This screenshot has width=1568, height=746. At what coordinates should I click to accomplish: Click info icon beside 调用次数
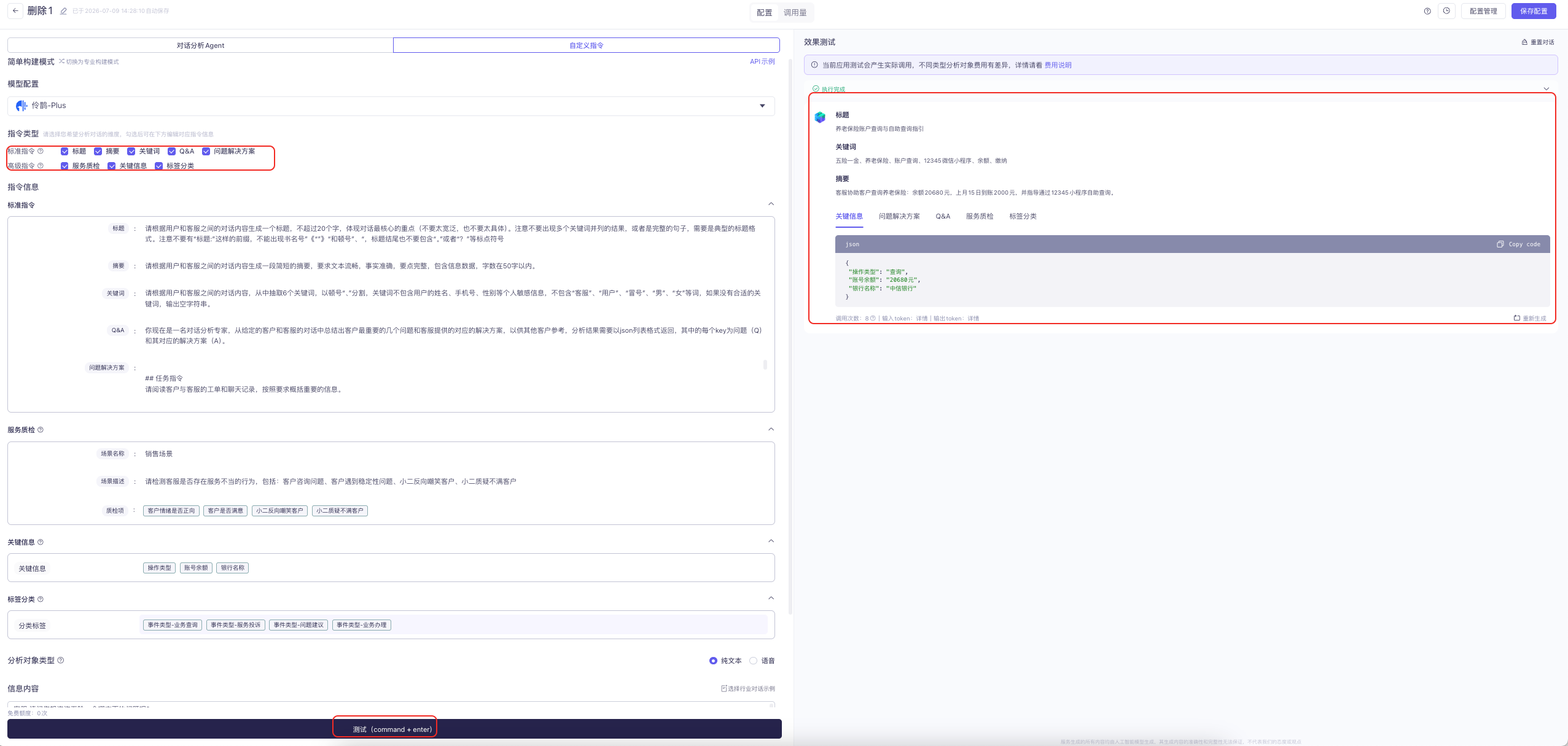pyautogui.click(x=873, y=318)
